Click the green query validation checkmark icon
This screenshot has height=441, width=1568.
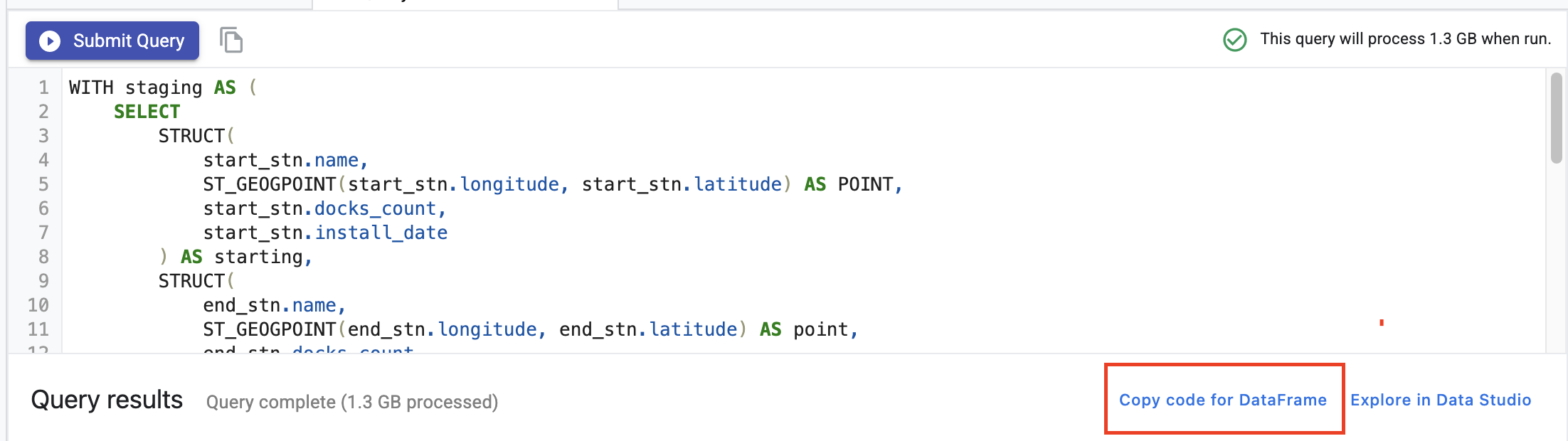[x=1234, y=40]
